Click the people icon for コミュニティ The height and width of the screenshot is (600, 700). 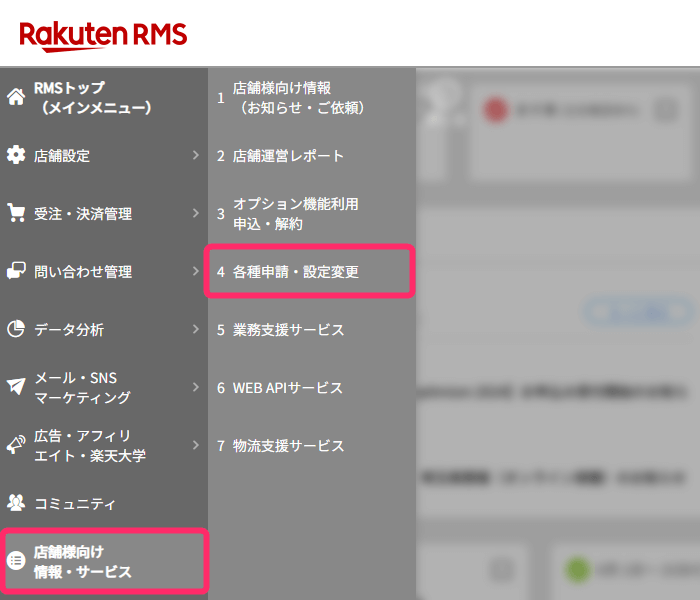16,503
